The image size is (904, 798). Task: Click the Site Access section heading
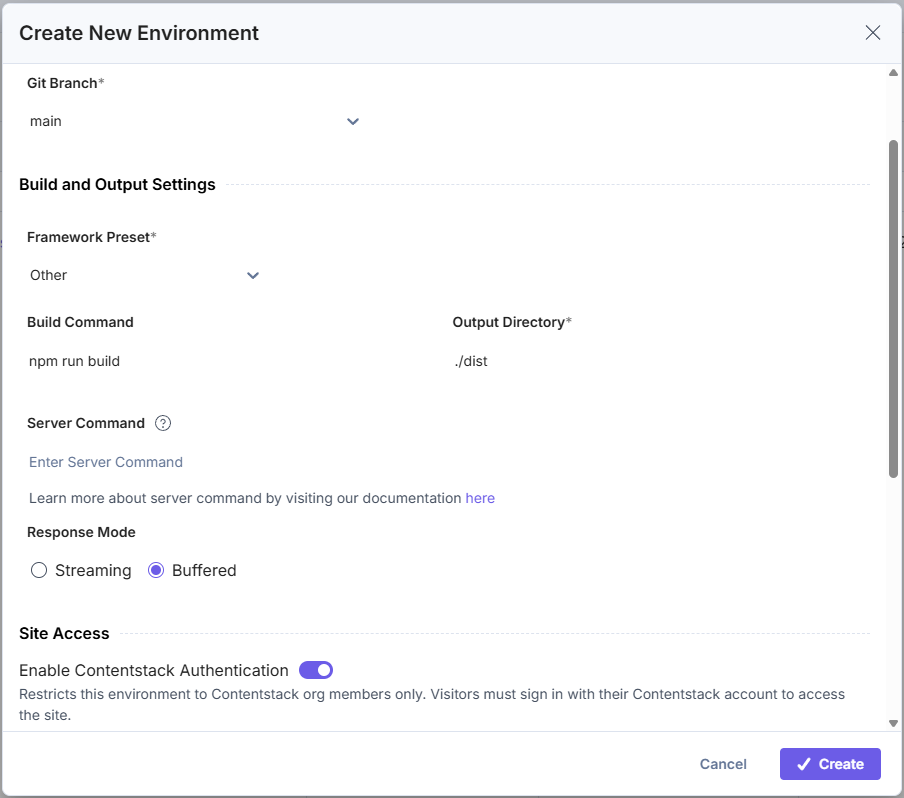point(64,634)
